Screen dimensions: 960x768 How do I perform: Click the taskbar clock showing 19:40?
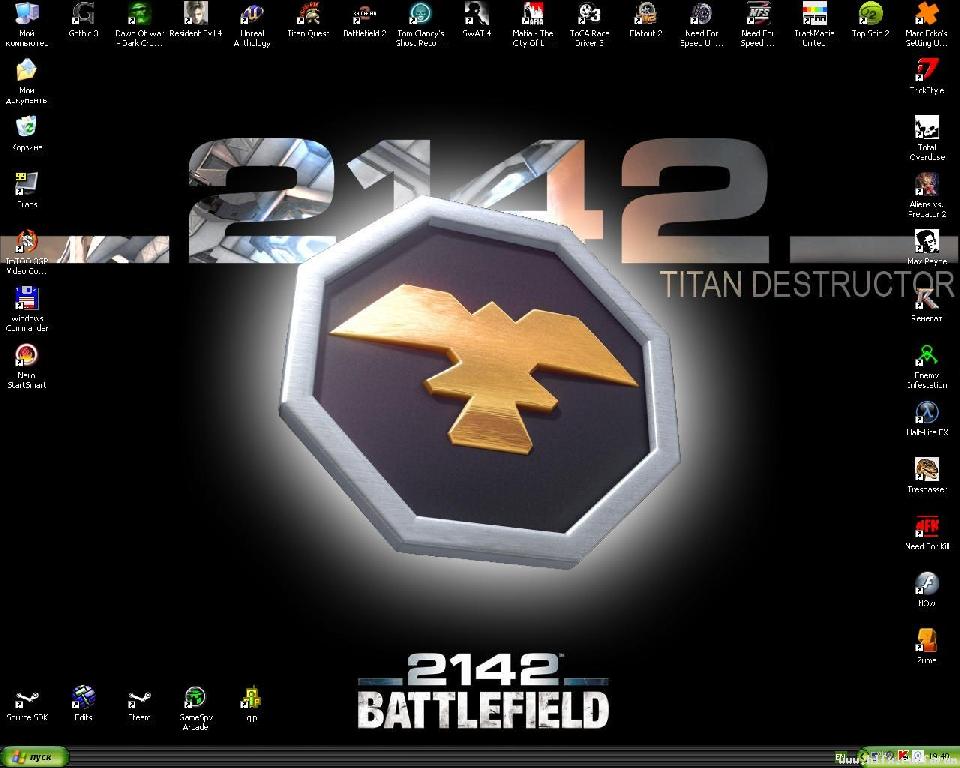[x=939, y=758]
